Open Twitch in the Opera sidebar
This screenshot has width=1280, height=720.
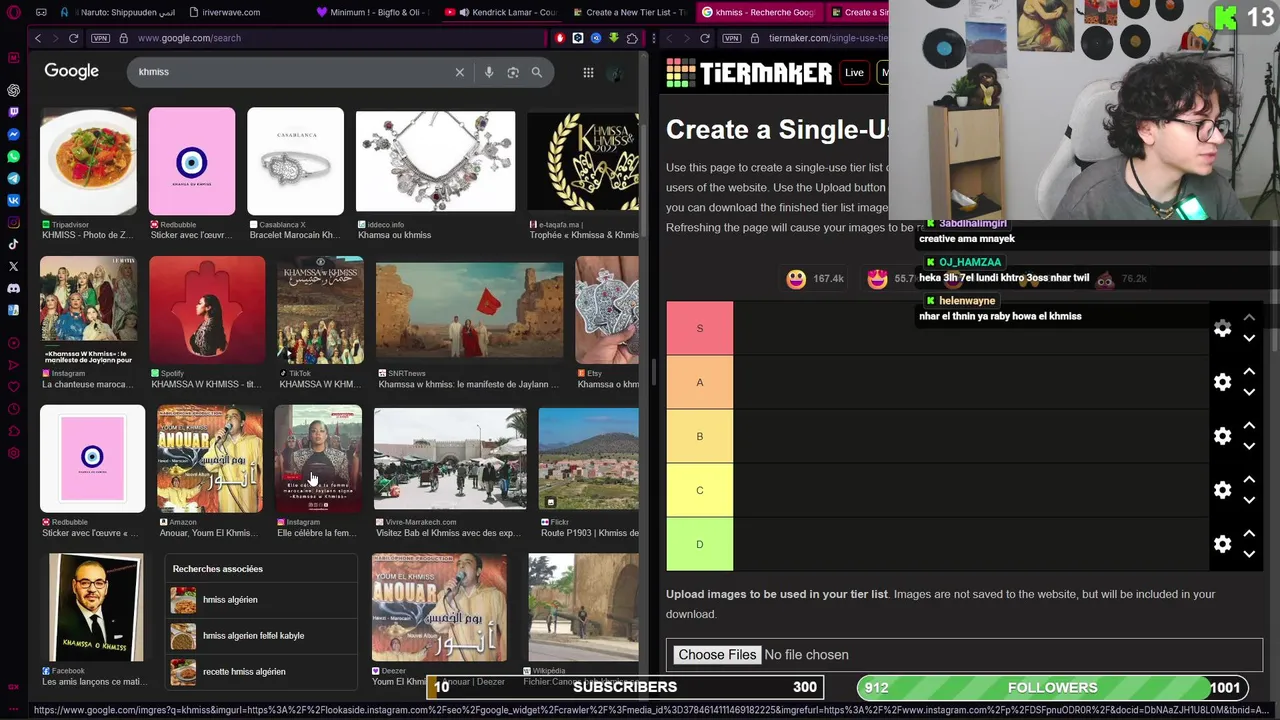[13, 112]
